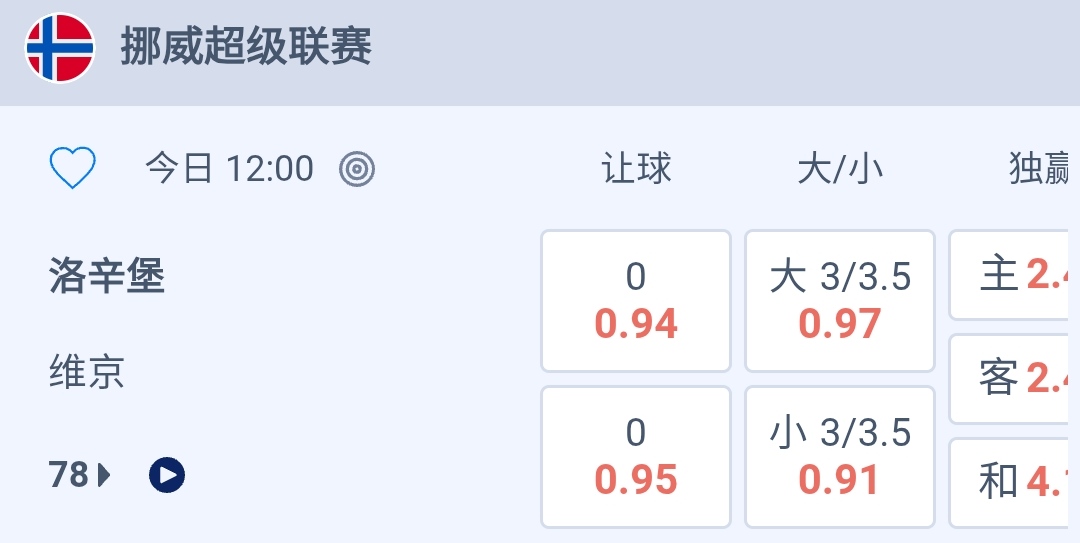Screen dimensions: 1080x543
Task: Choose the 主 home win odds
Action: [1015, 275]
